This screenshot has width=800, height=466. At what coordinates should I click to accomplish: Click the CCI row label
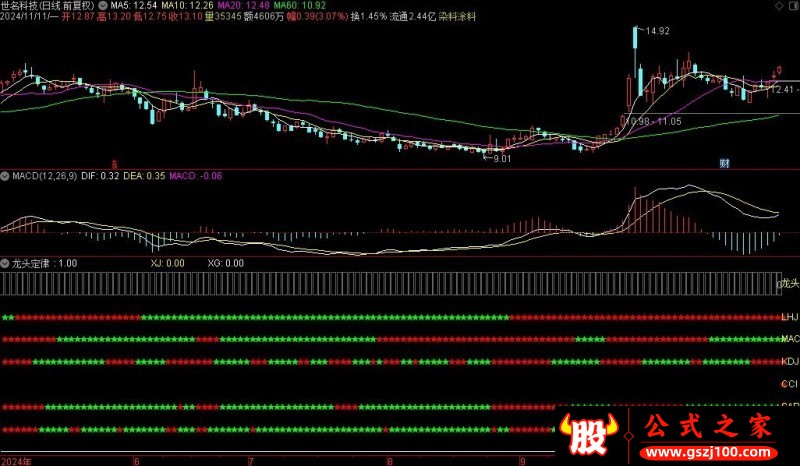pyautogui.click(x=789, y=384)
